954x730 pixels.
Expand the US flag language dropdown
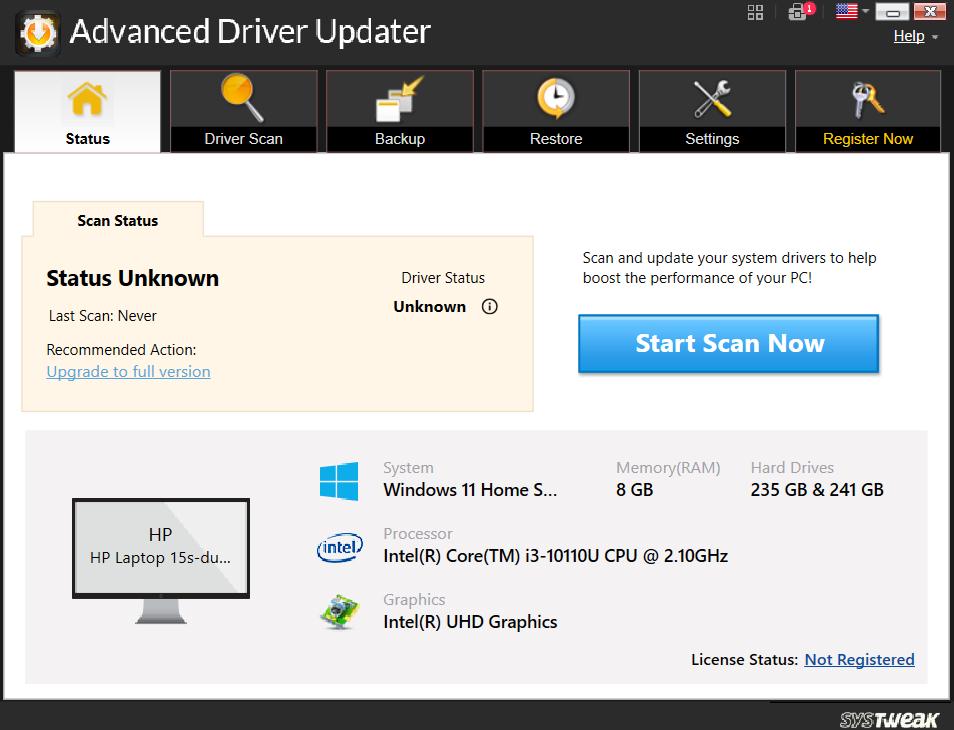[853, 12]
